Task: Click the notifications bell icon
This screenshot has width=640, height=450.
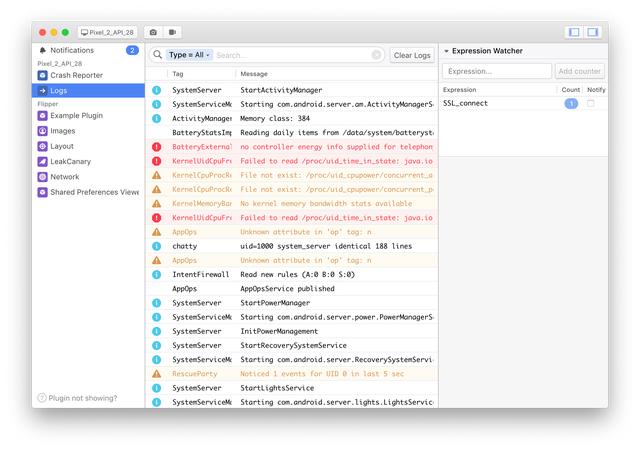Action: pos(42,50)
